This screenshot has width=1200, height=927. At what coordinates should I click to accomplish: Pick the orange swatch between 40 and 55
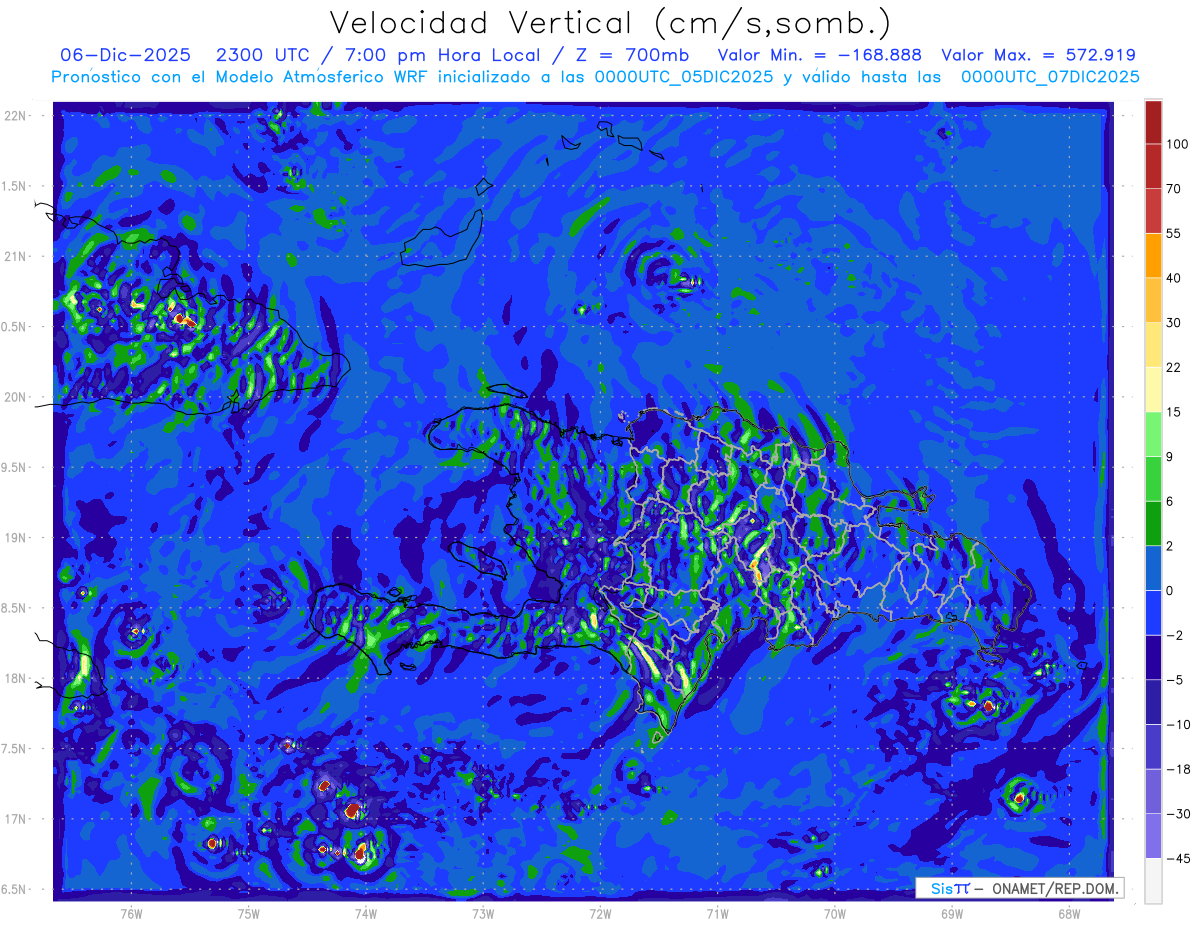[1154, 255]
